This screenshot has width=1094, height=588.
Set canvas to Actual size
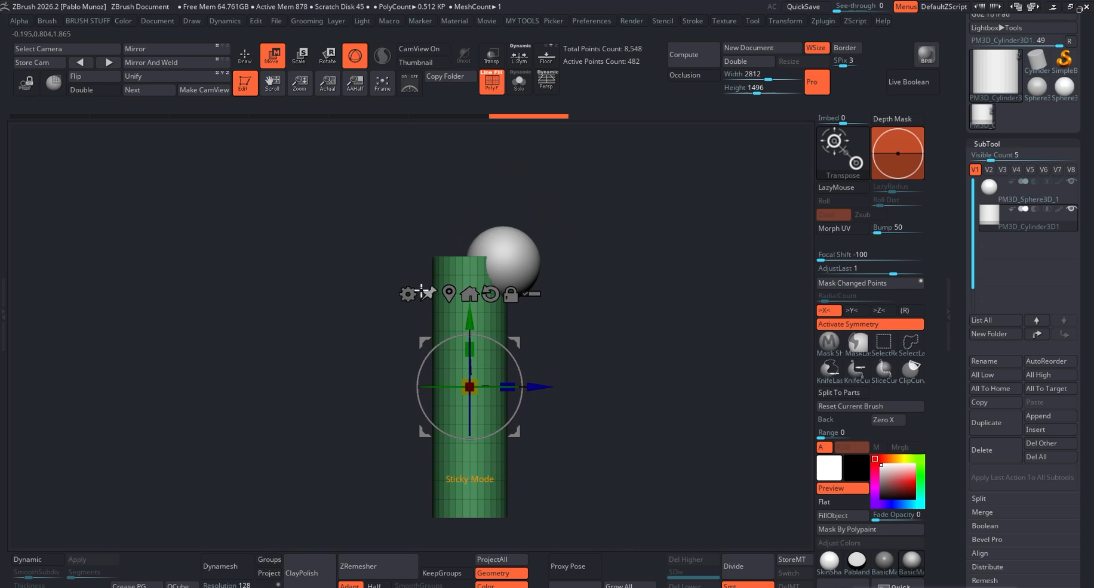327,83
